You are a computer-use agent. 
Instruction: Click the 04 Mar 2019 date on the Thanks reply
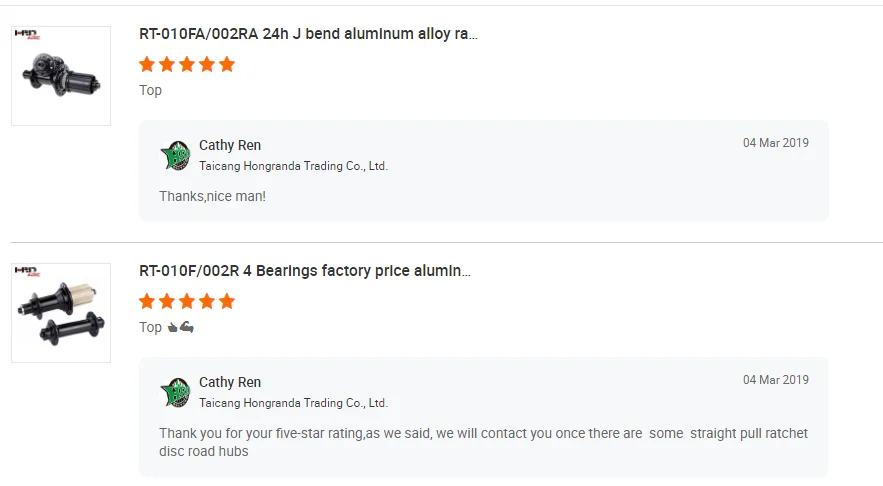click(x=775, y=143)
